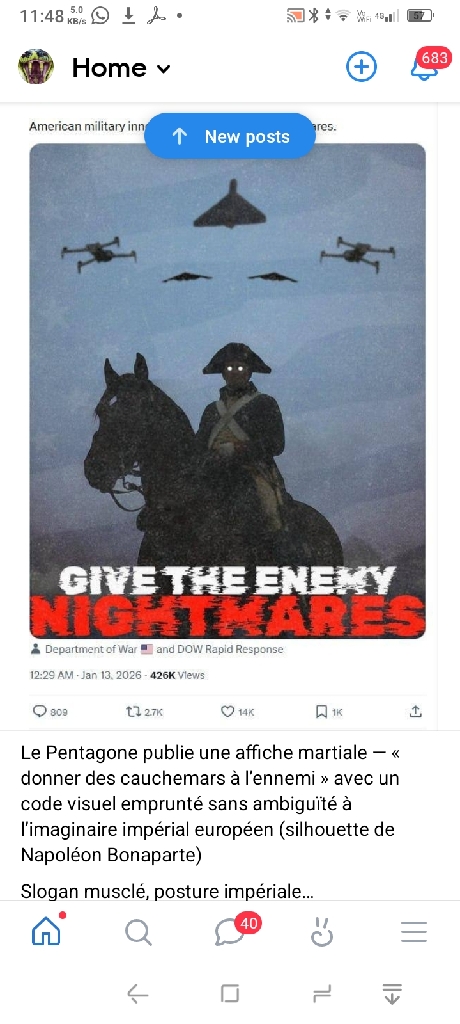Open Chat messages with 40 badge

pos(230,932)
